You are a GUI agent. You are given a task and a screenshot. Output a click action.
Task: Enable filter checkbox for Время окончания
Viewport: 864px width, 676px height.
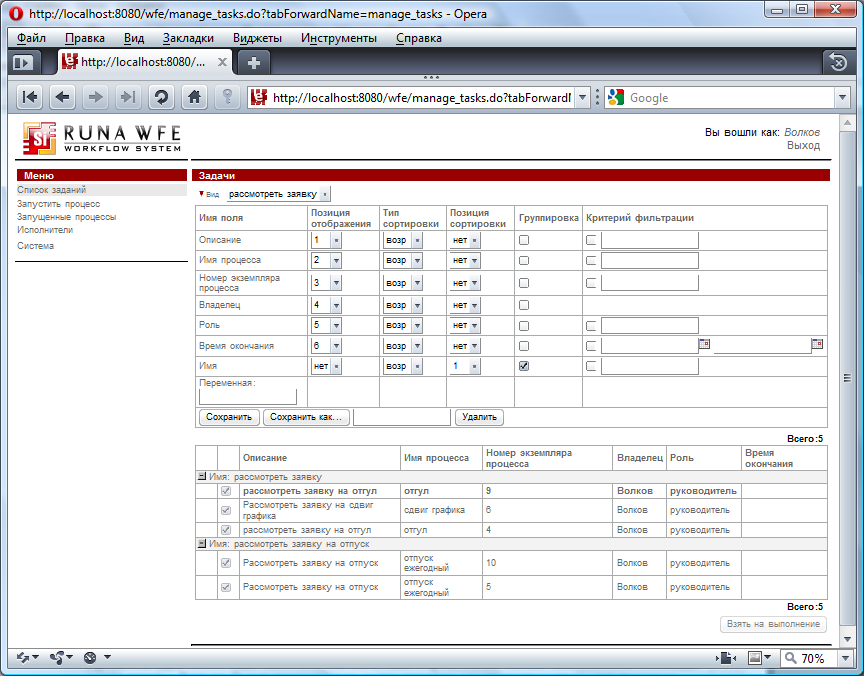(591, 346)
